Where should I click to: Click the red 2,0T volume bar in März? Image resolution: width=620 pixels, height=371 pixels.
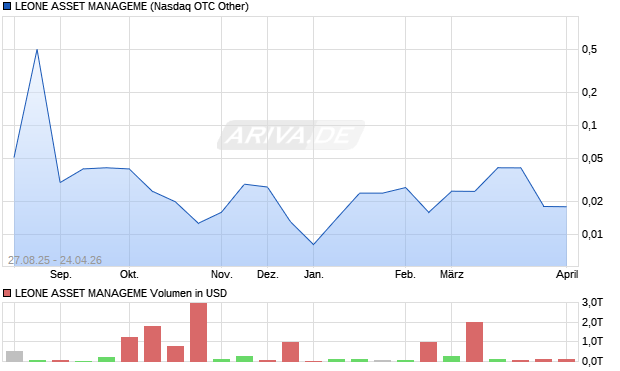click(x=474, y=342)
